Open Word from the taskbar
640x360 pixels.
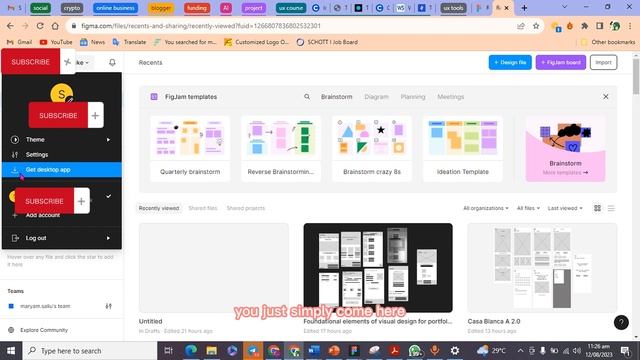pos(314,351)
